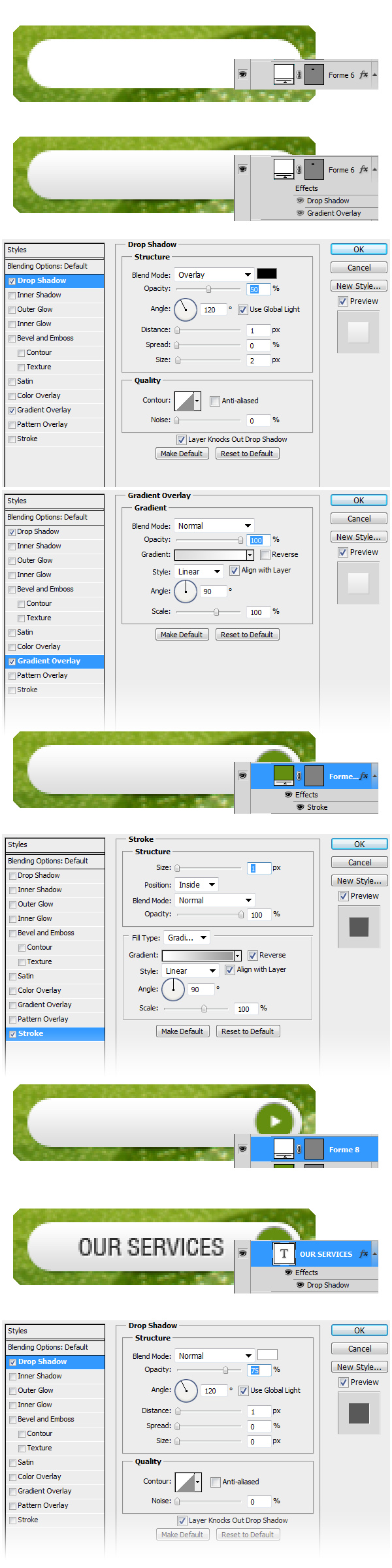Click the dark preview swatch in the Stroke dialog
392x1568 pixels.
(x=359, y=926)
